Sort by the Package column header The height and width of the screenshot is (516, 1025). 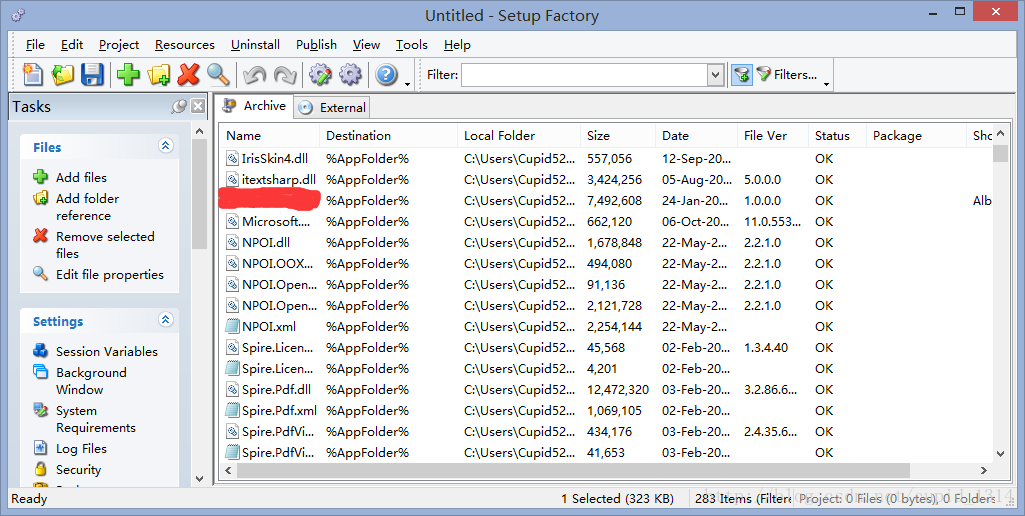(916, 135)
